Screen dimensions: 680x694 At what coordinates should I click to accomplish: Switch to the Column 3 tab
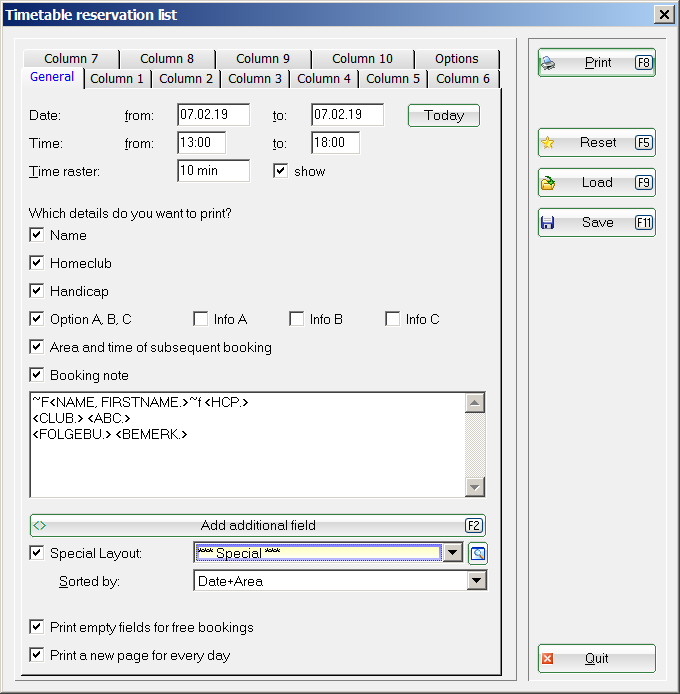255,78
